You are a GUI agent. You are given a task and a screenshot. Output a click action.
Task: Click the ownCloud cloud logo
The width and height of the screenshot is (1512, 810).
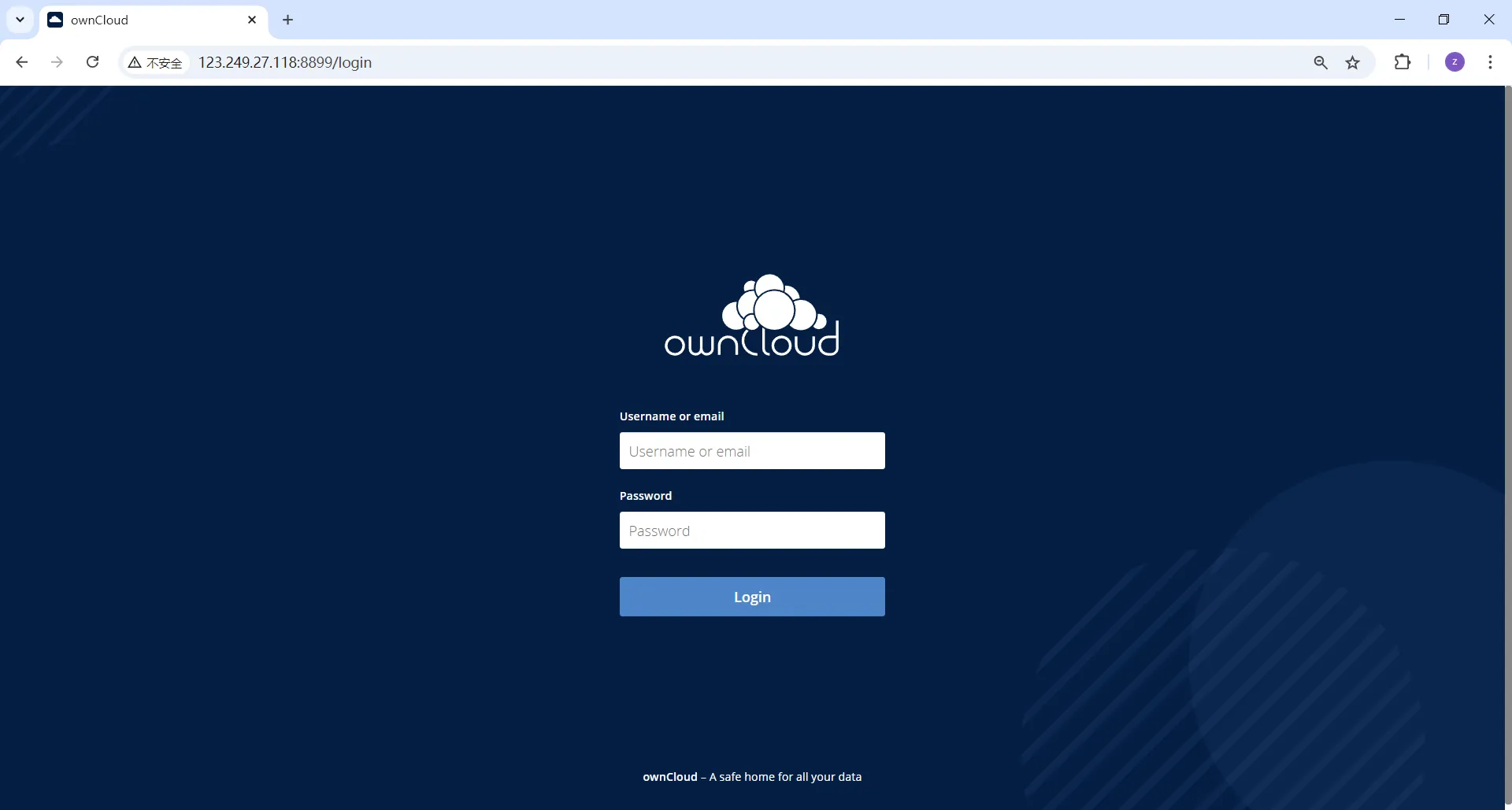(x=752, y=316)
